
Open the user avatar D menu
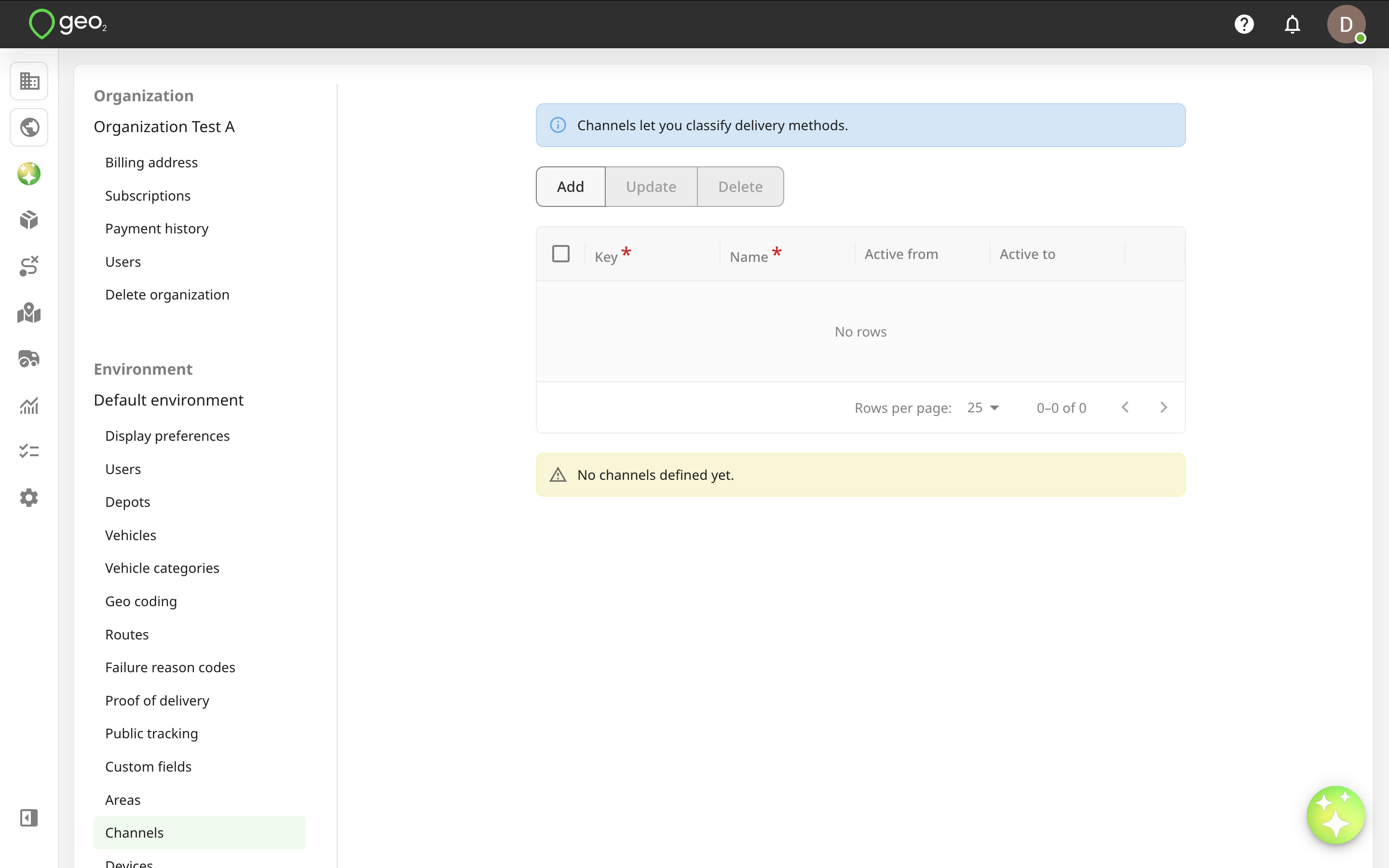click(x=1346, y=24)
